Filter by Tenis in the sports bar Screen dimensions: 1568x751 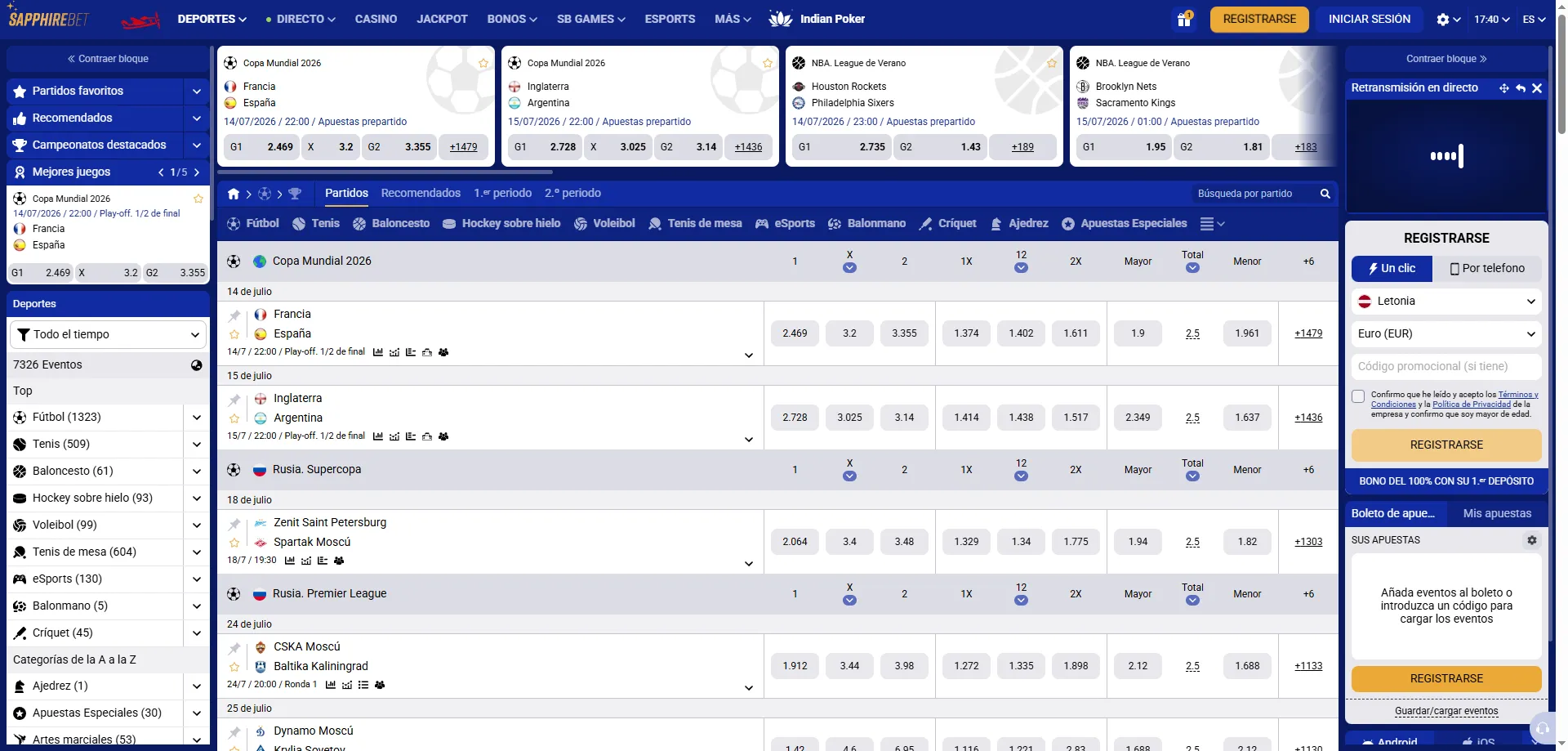(x=316, y=223)
